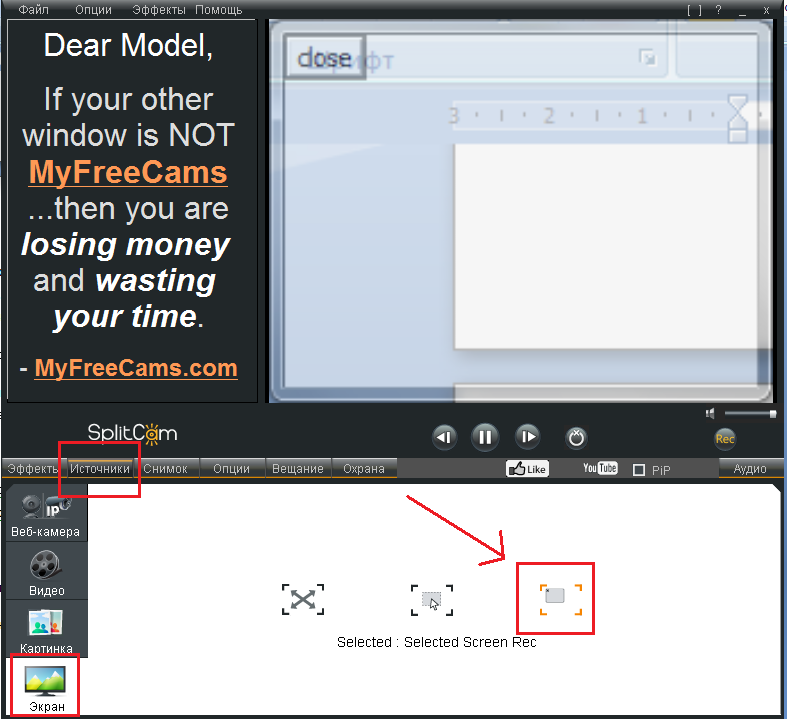The height and width of the screenshot is (719, 787).
Task: Click the question mark help button
Action: pos(719,10)
